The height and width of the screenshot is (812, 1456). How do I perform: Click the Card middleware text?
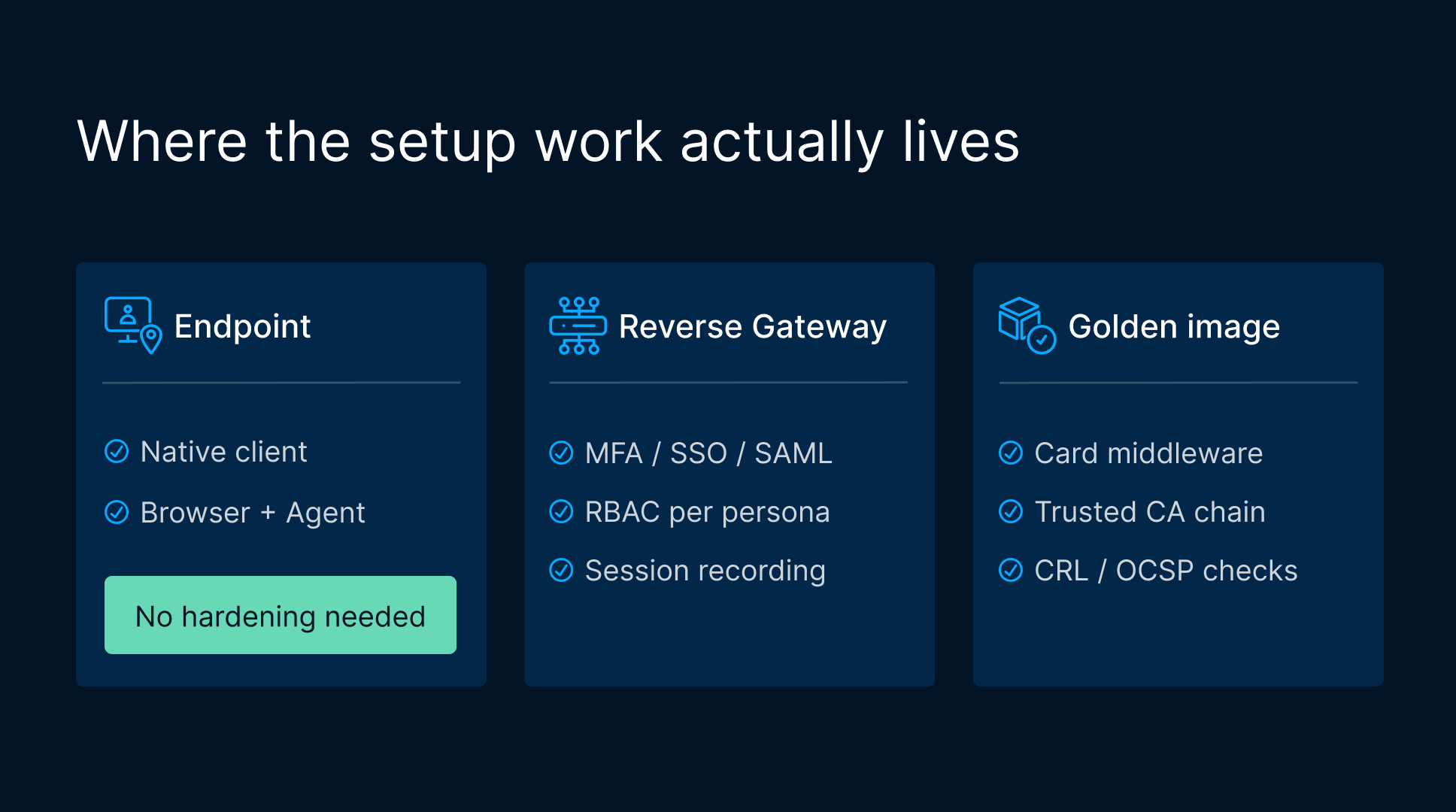pos(1148,453)
